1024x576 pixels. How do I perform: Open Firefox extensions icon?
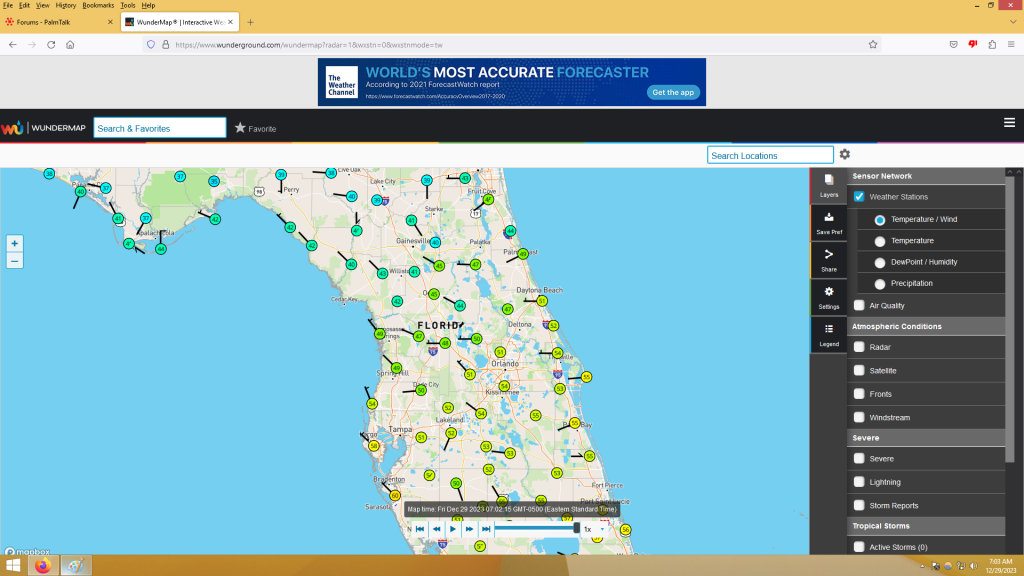tap(992, 45)
